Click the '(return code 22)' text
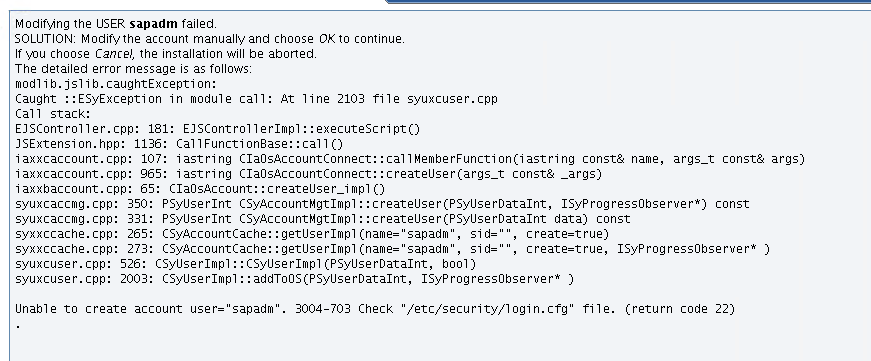 pyautogui.click(x=680, y=309)
